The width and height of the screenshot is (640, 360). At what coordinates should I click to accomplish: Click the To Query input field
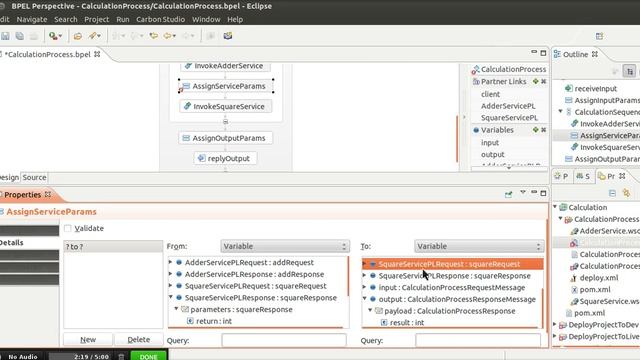coord(478,340)
